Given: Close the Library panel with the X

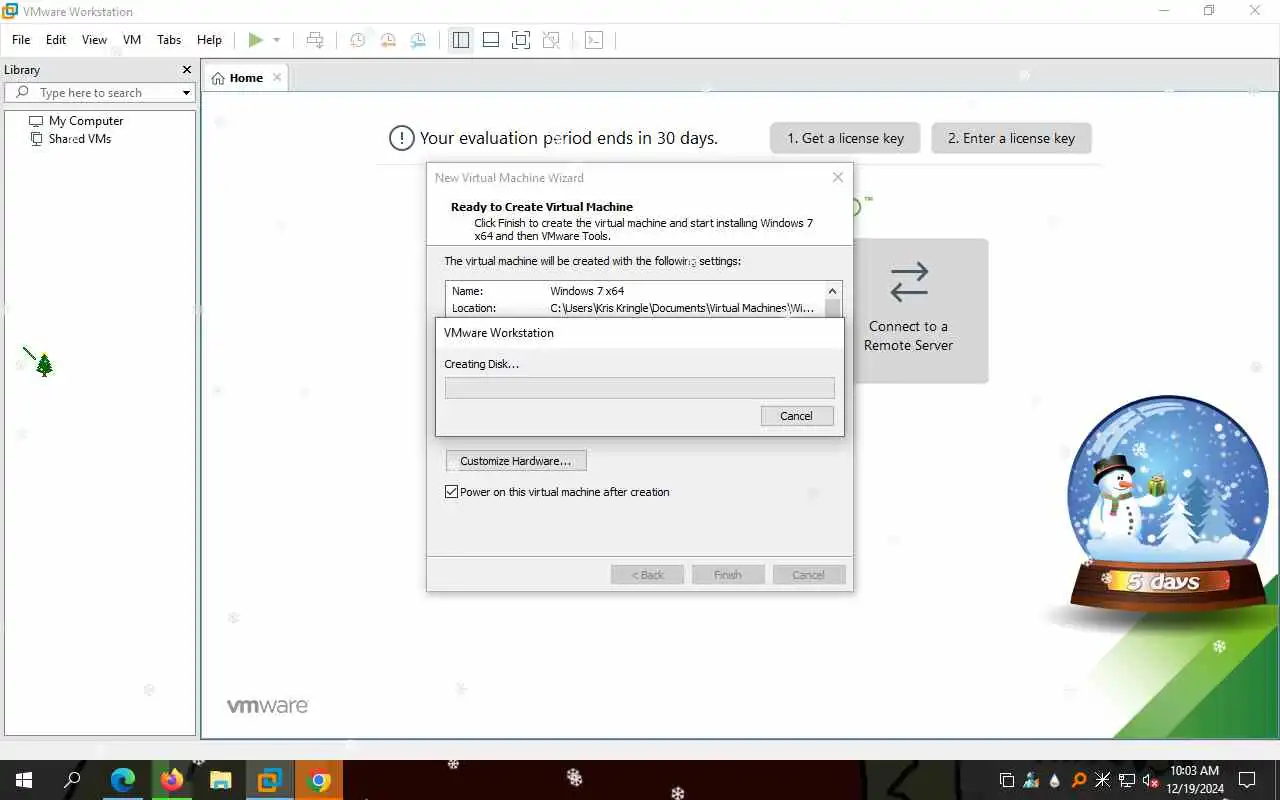Looking at the screenshot, I should pos(186,70).
